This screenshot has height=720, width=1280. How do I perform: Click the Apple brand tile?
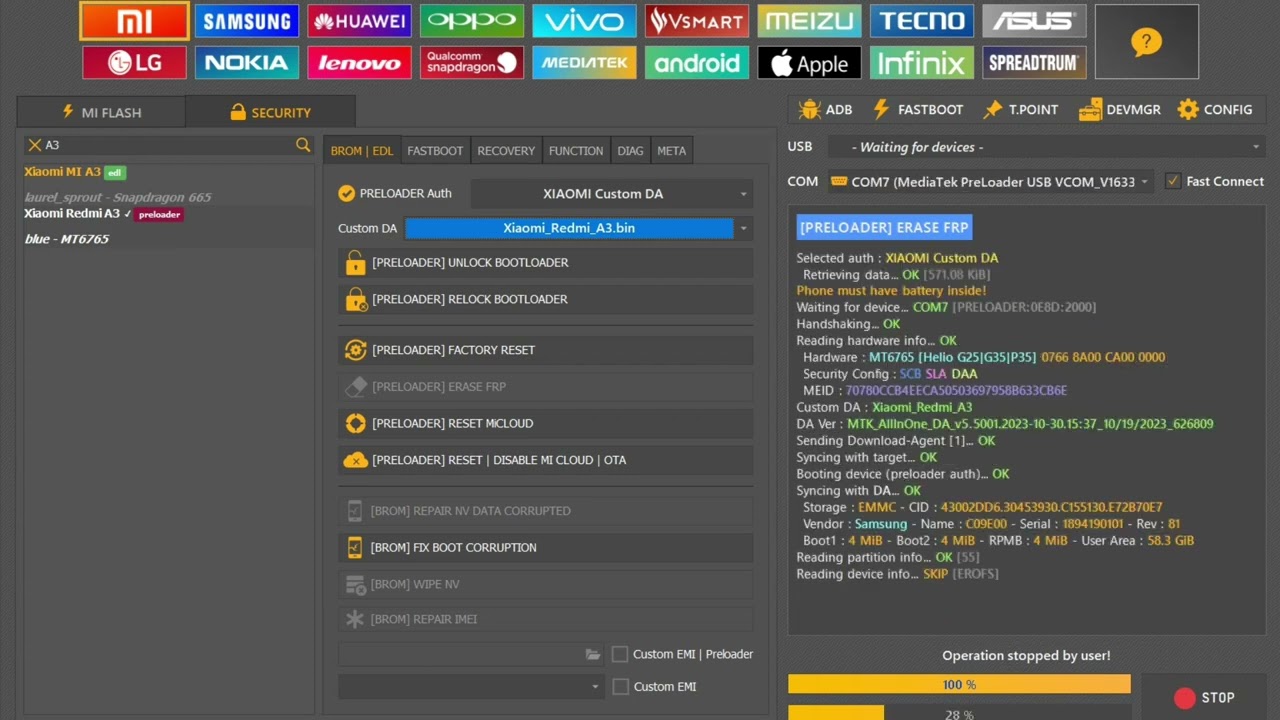pyautogui.click(x=809, y=63)
